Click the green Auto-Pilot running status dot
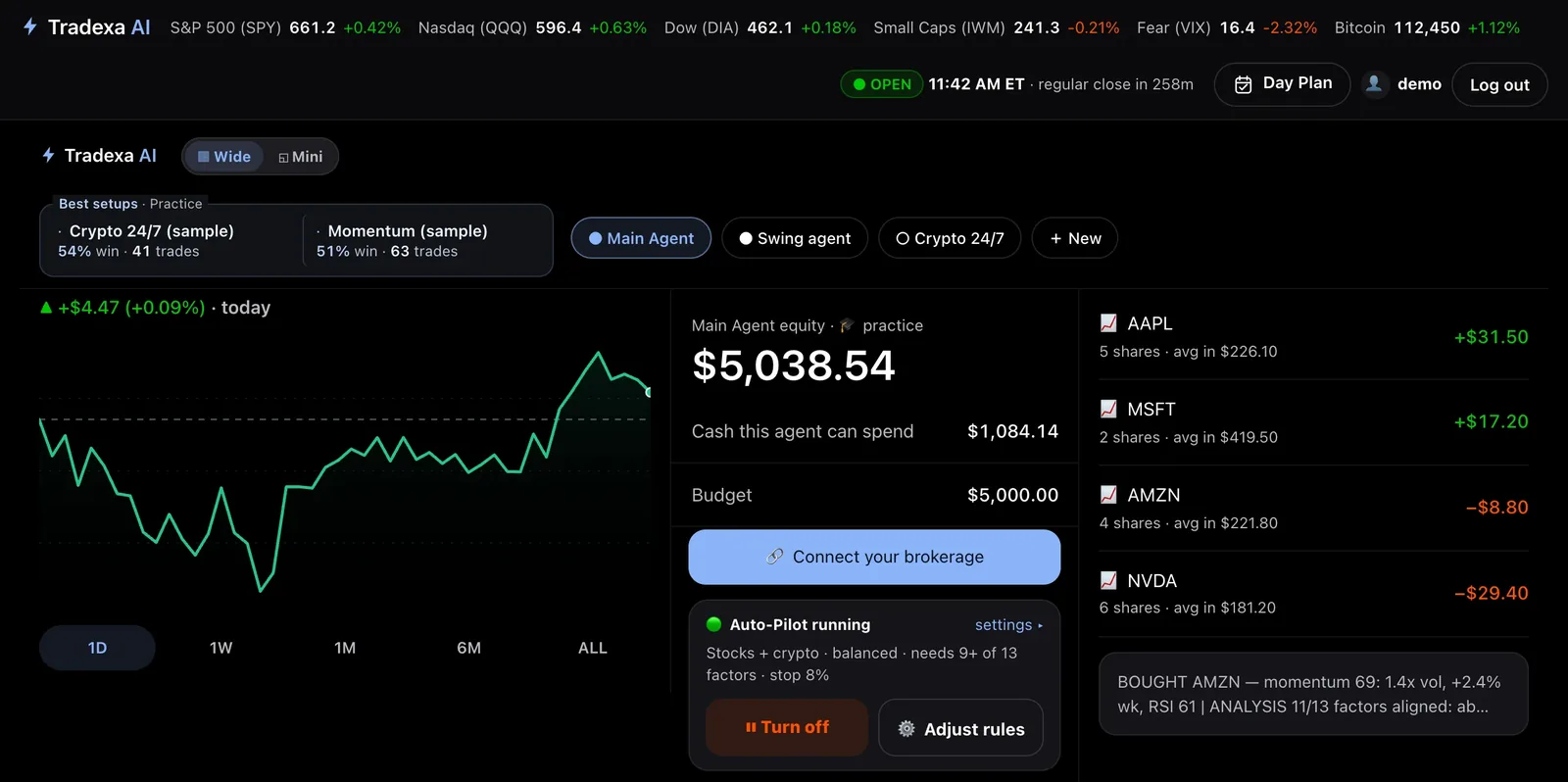Screen dimensions: 1568x782 click(x=714, y=624)
